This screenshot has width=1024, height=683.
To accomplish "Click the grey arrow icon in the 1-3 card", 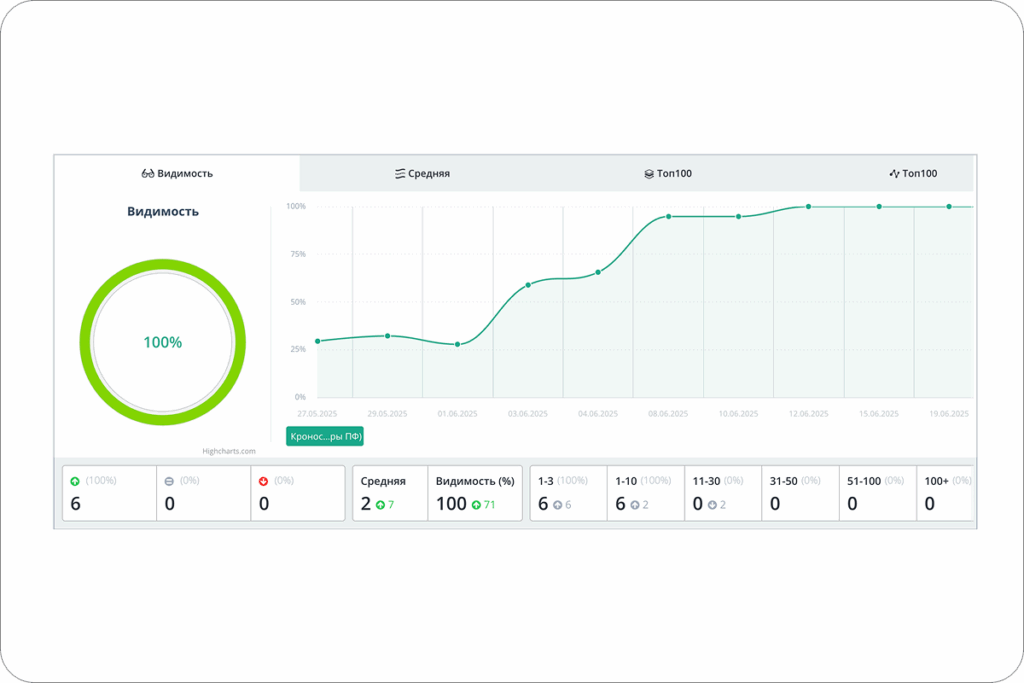I will click(558, 505).
